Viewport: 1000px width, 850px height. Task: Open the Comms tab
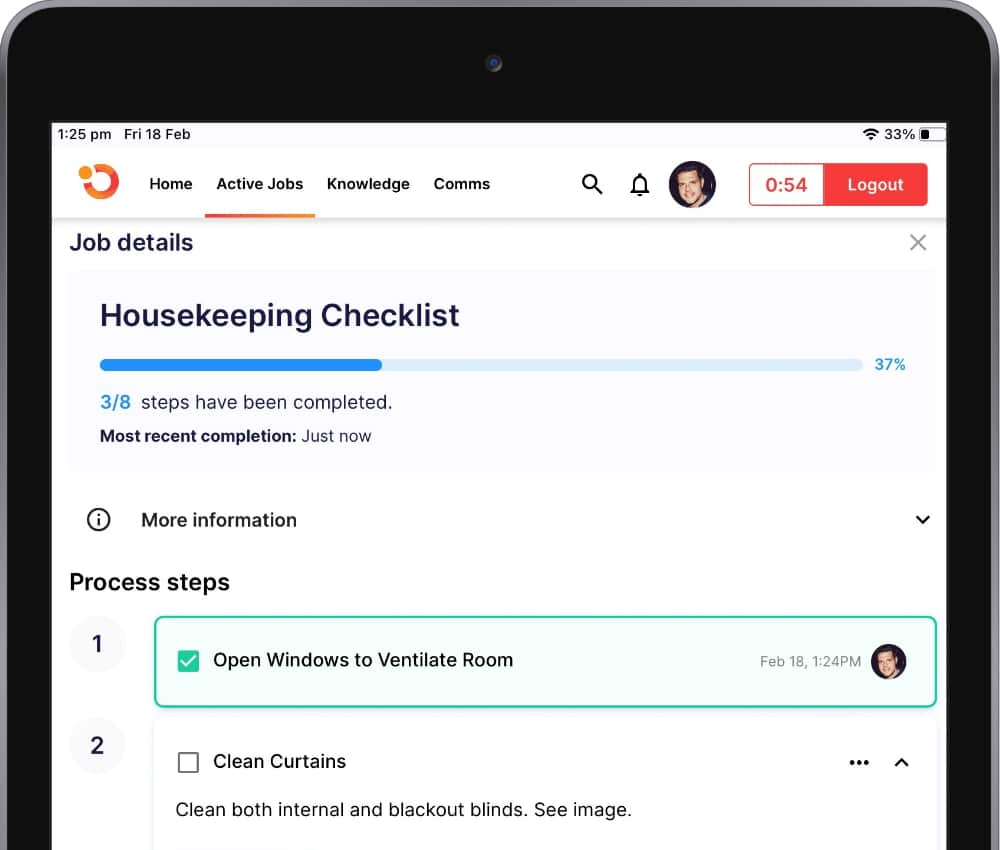click(x=461, y=184)
